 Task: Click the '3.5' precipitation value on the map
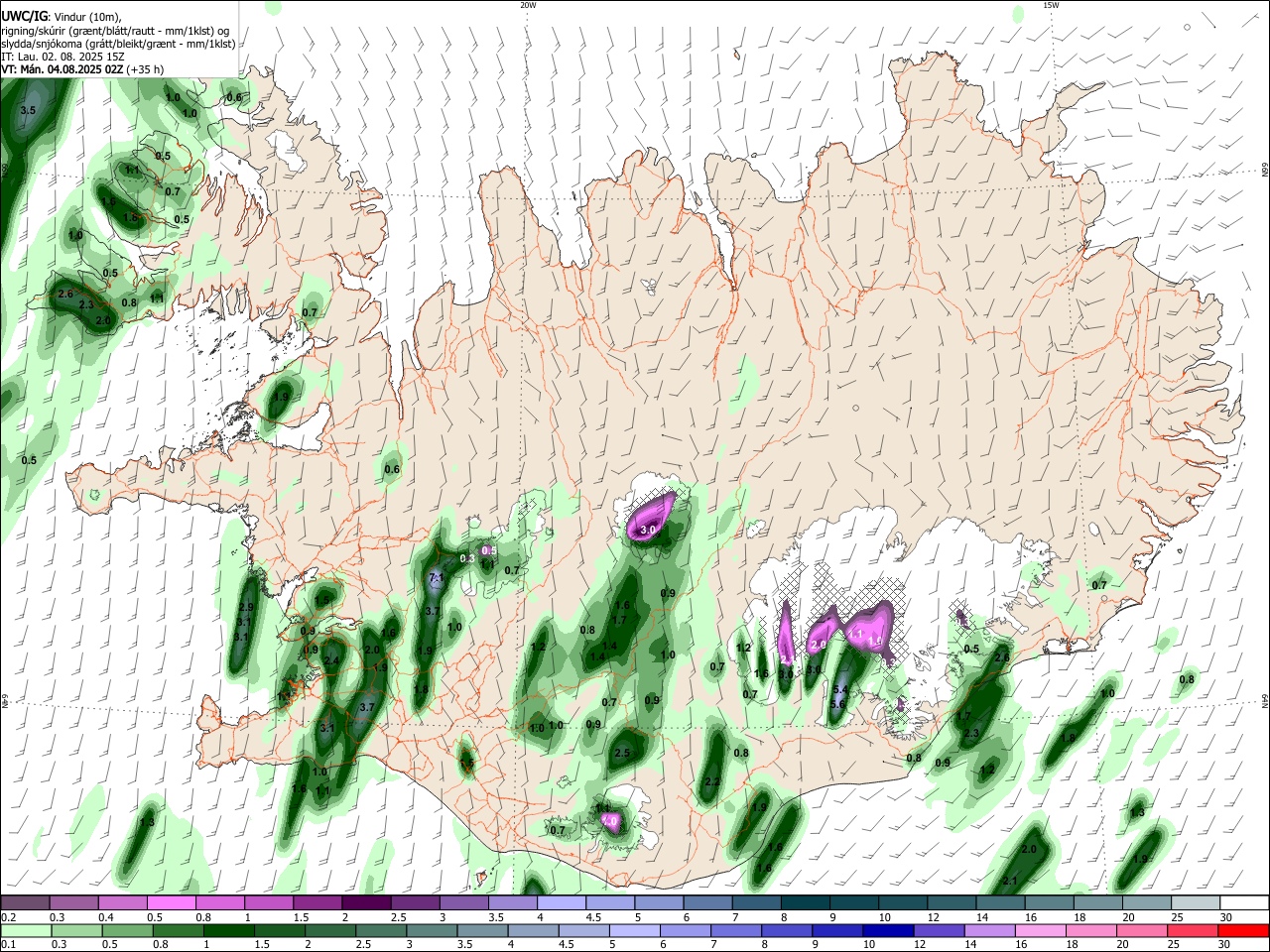coord(28,111)
